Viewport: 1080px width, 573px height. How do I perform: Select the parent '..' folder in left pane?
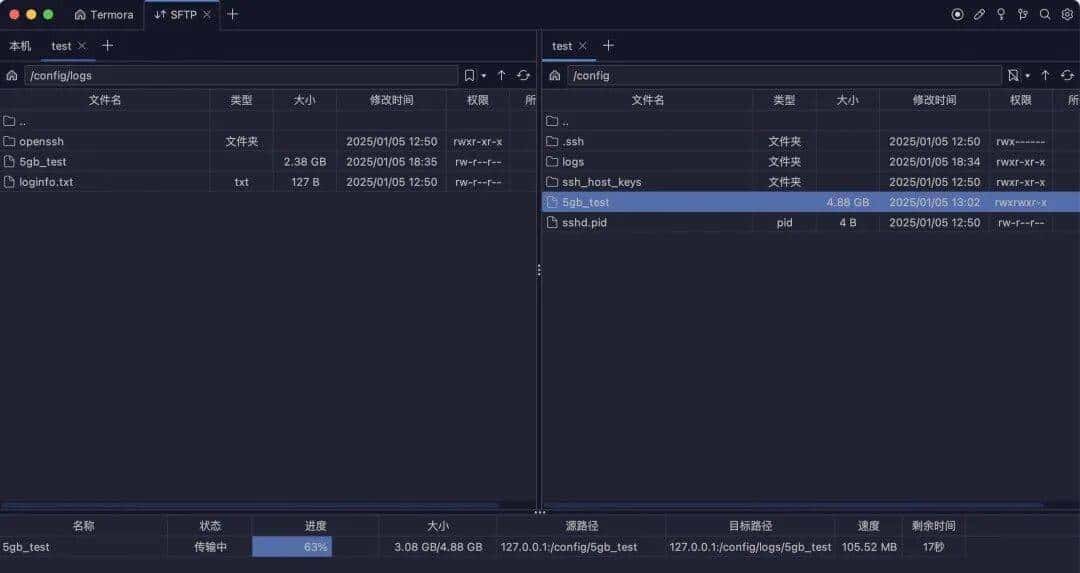268,121
